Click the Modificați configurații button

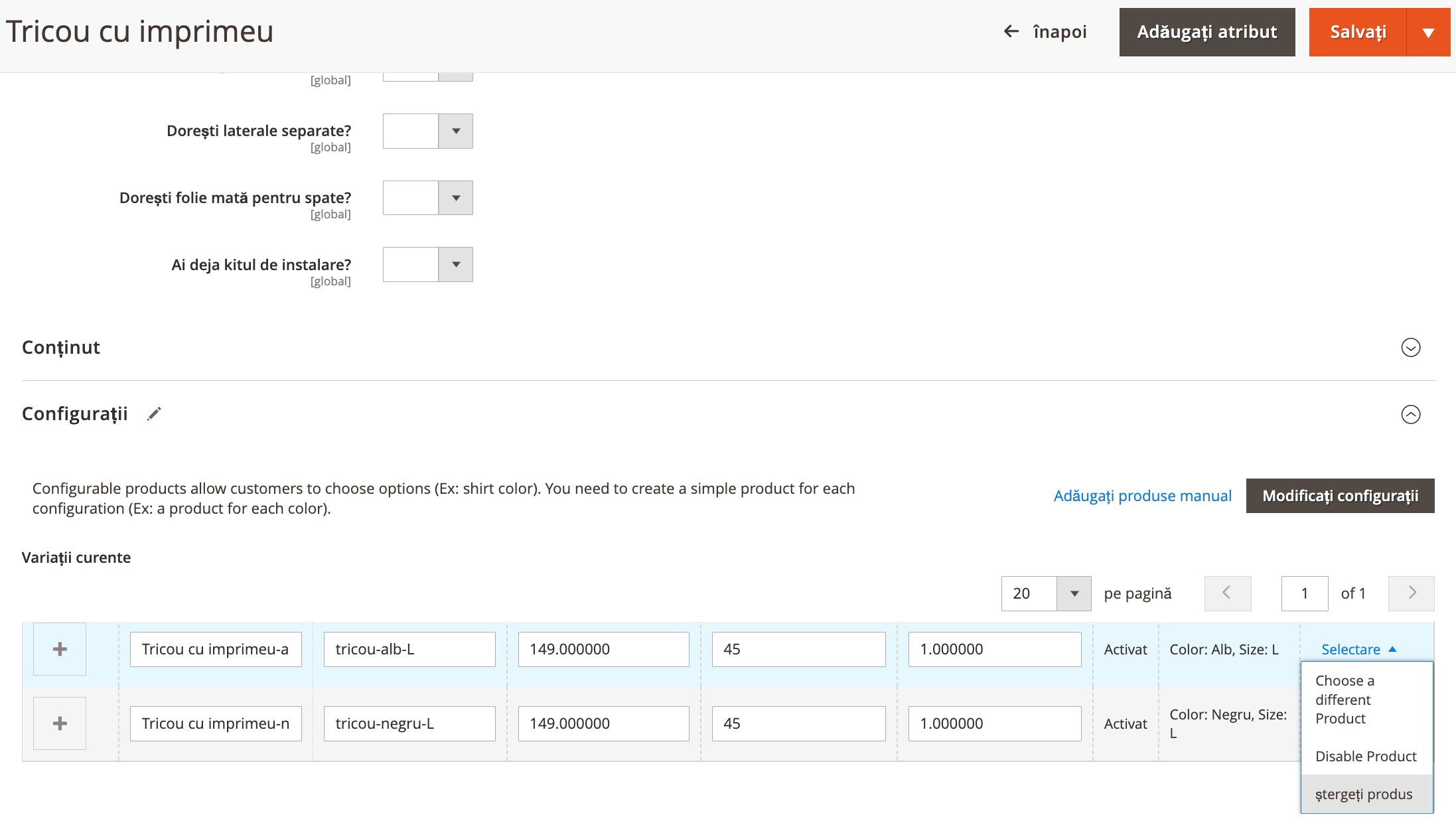[x=1341, y=496]
